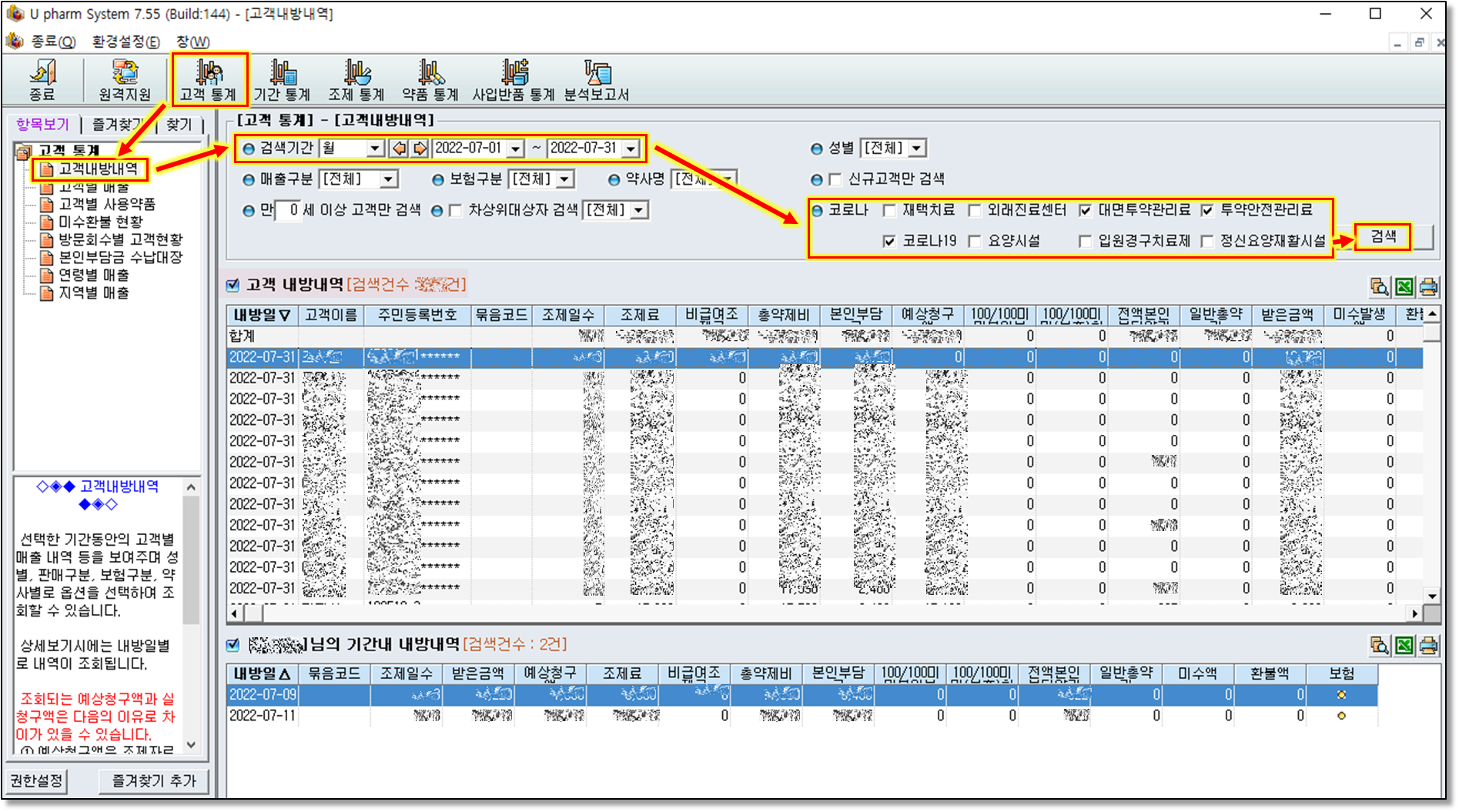Open the 환경설정 menu

point(126,42)
